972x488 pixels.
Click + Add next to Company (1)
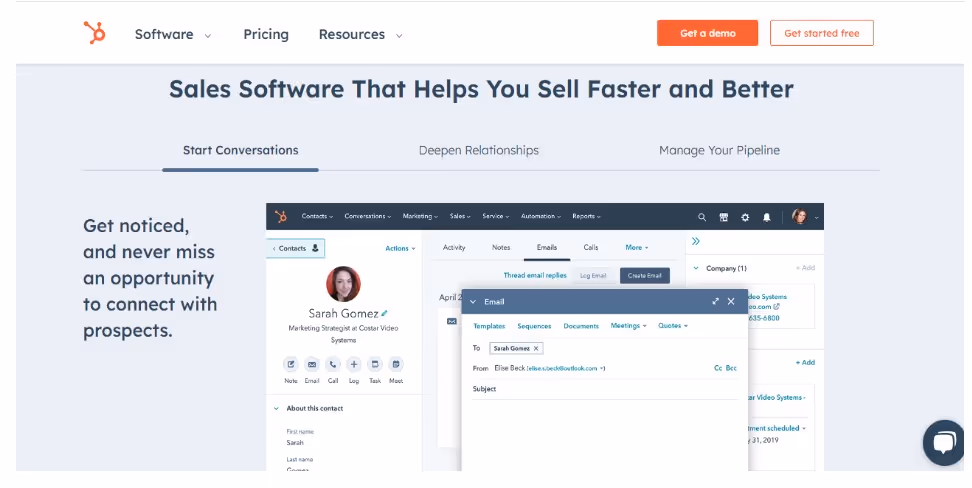click(x=805, y=268)
